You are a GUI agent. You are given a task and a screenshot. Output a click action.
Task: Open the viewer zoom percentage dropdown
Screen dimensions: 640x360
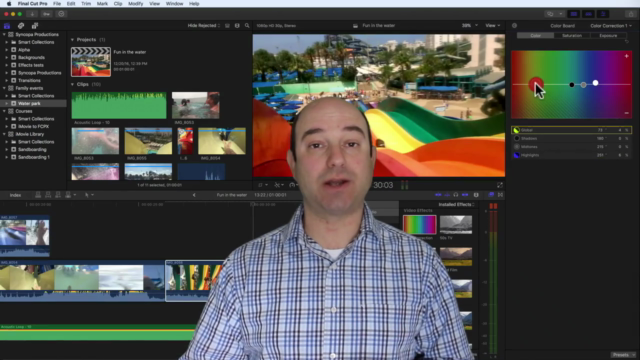click(x=469, y=26)
